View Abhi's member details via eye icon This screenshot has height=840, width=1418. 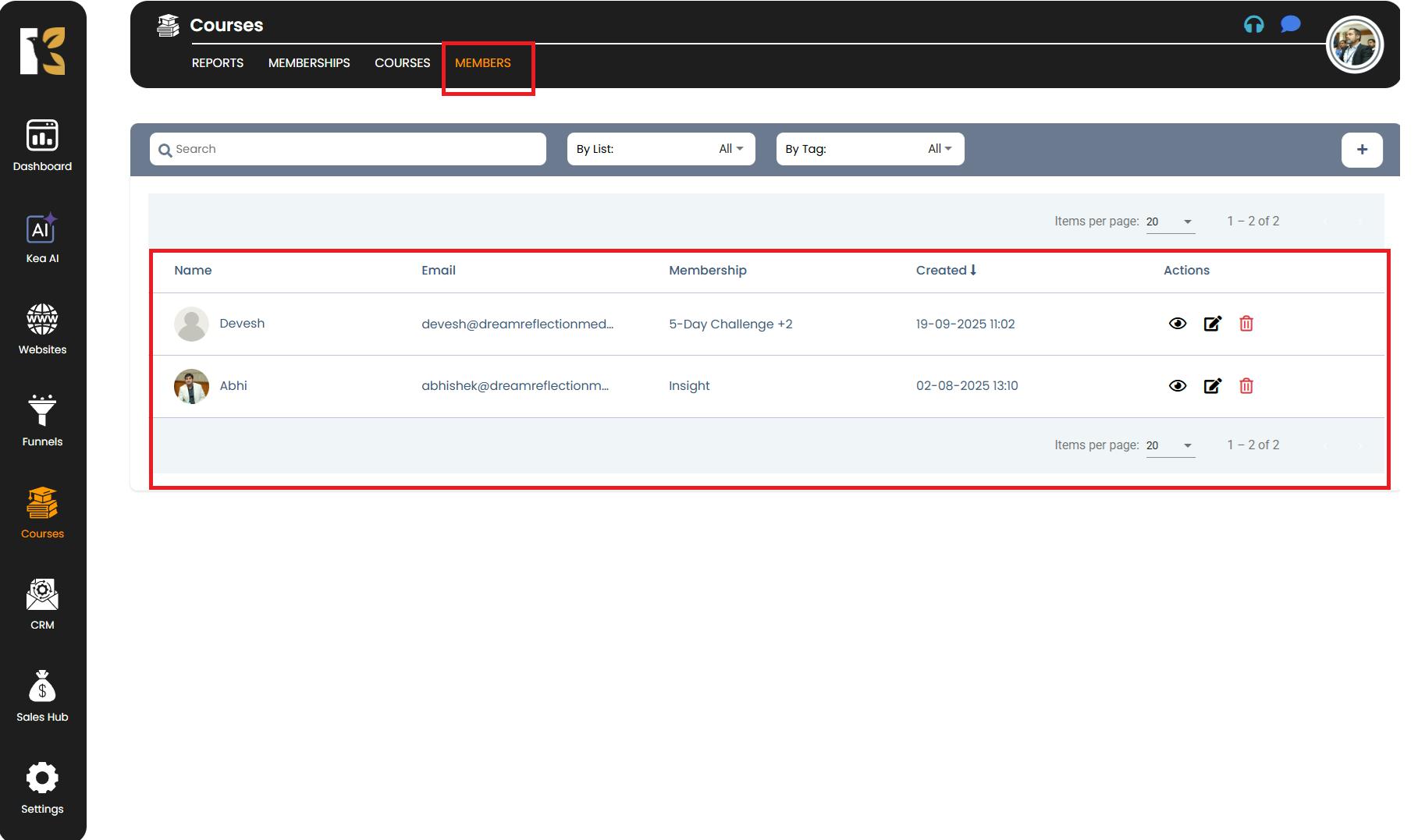[x=1177, y=386]
